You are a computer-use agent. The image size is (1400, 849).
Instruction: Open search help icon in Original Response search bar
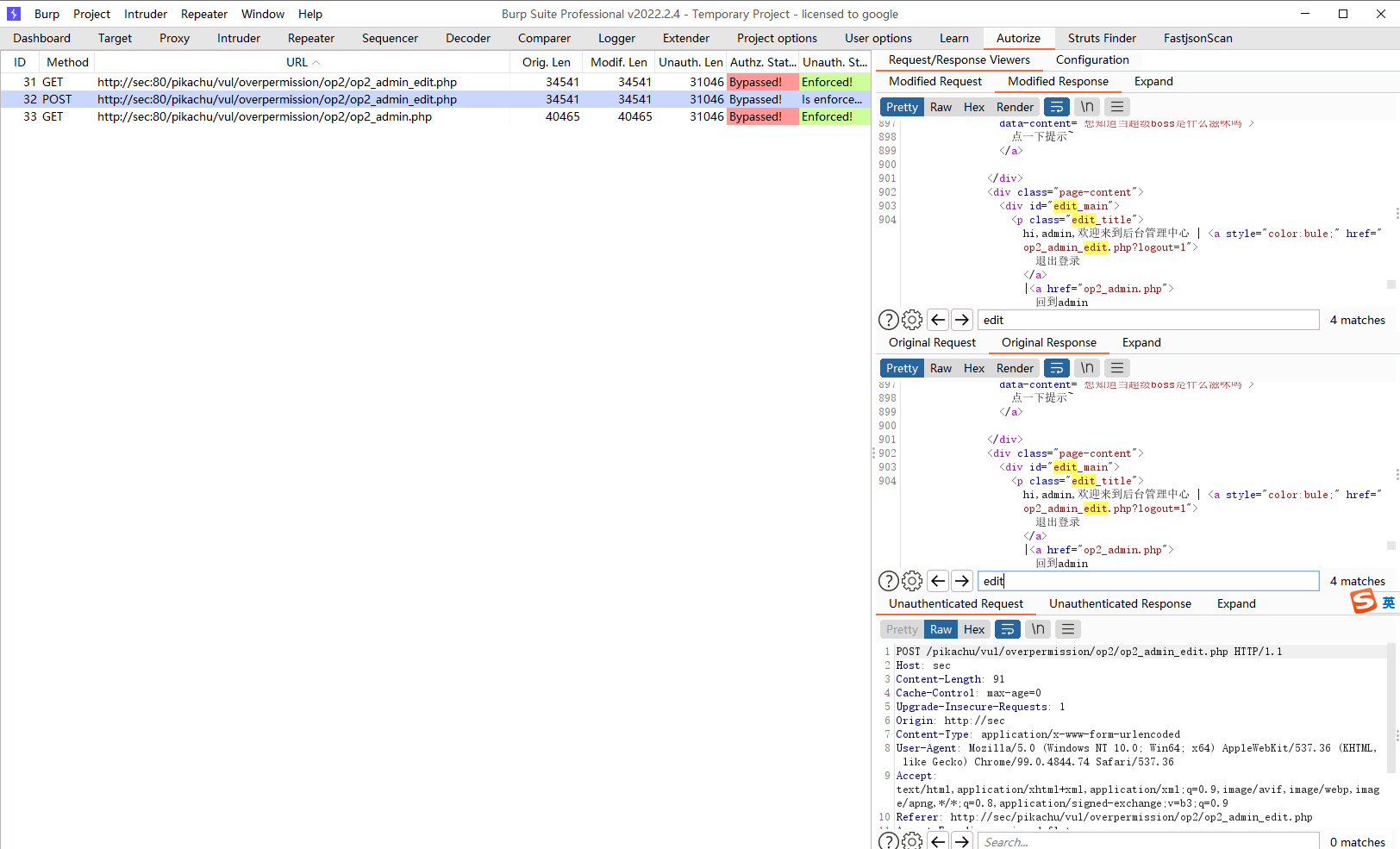pos(888,581)
